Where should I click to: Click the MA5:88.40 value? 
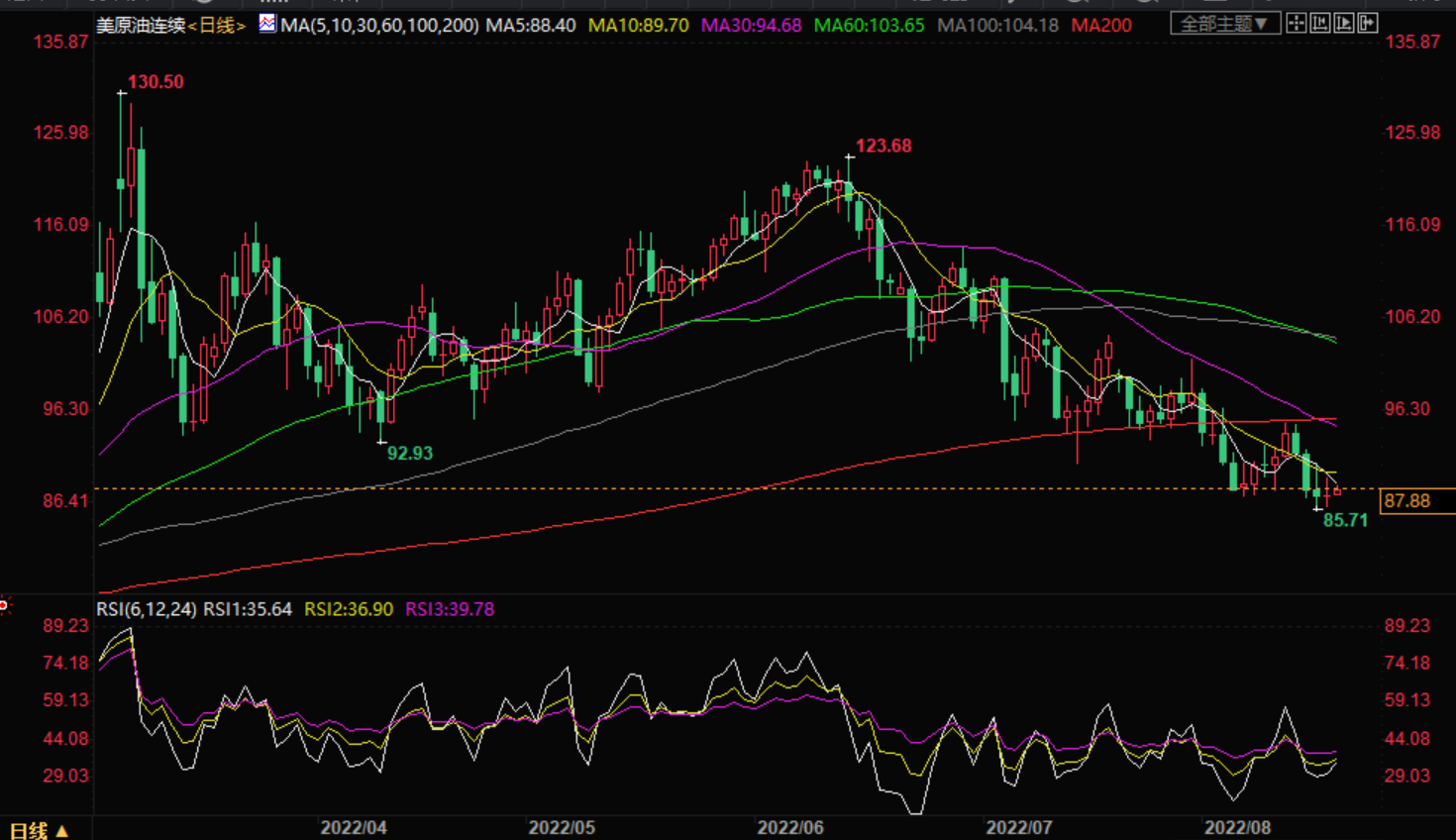[x=530, y=25]
